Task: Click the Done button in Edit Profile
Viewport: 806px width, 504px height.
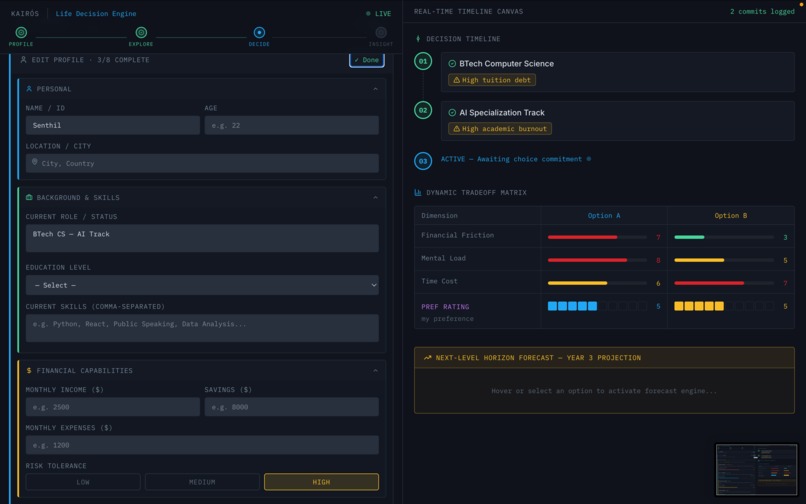Action: 367,60
